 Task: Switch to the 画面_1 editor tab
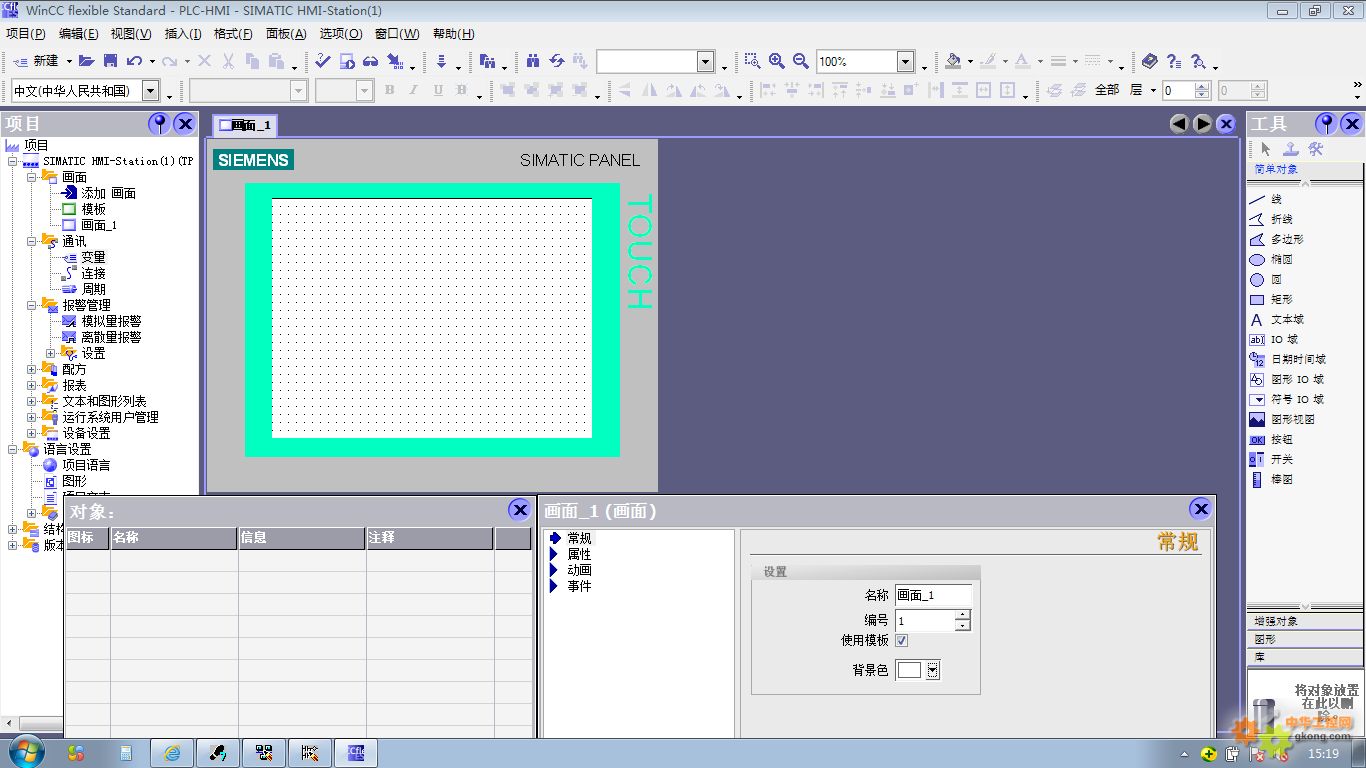tap(245, 125)
